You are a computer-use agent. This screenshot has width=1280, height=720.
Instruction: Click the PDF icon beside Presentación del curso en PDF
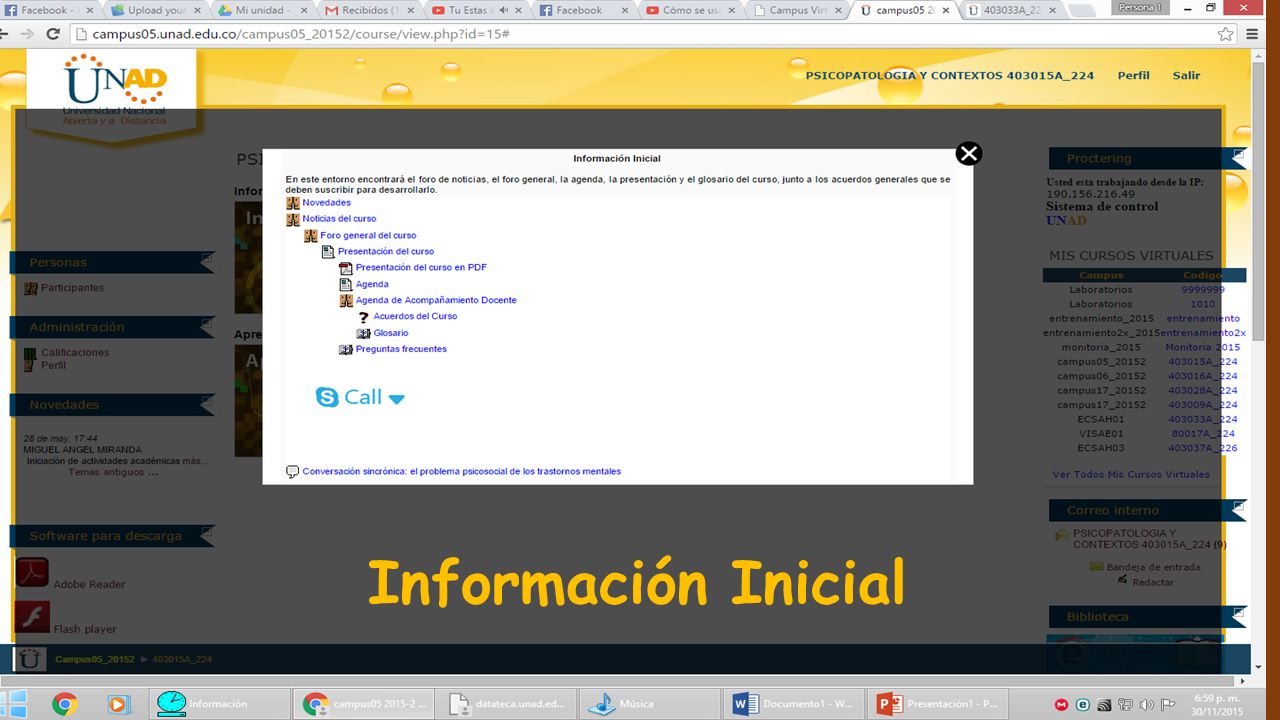(346, 268)
